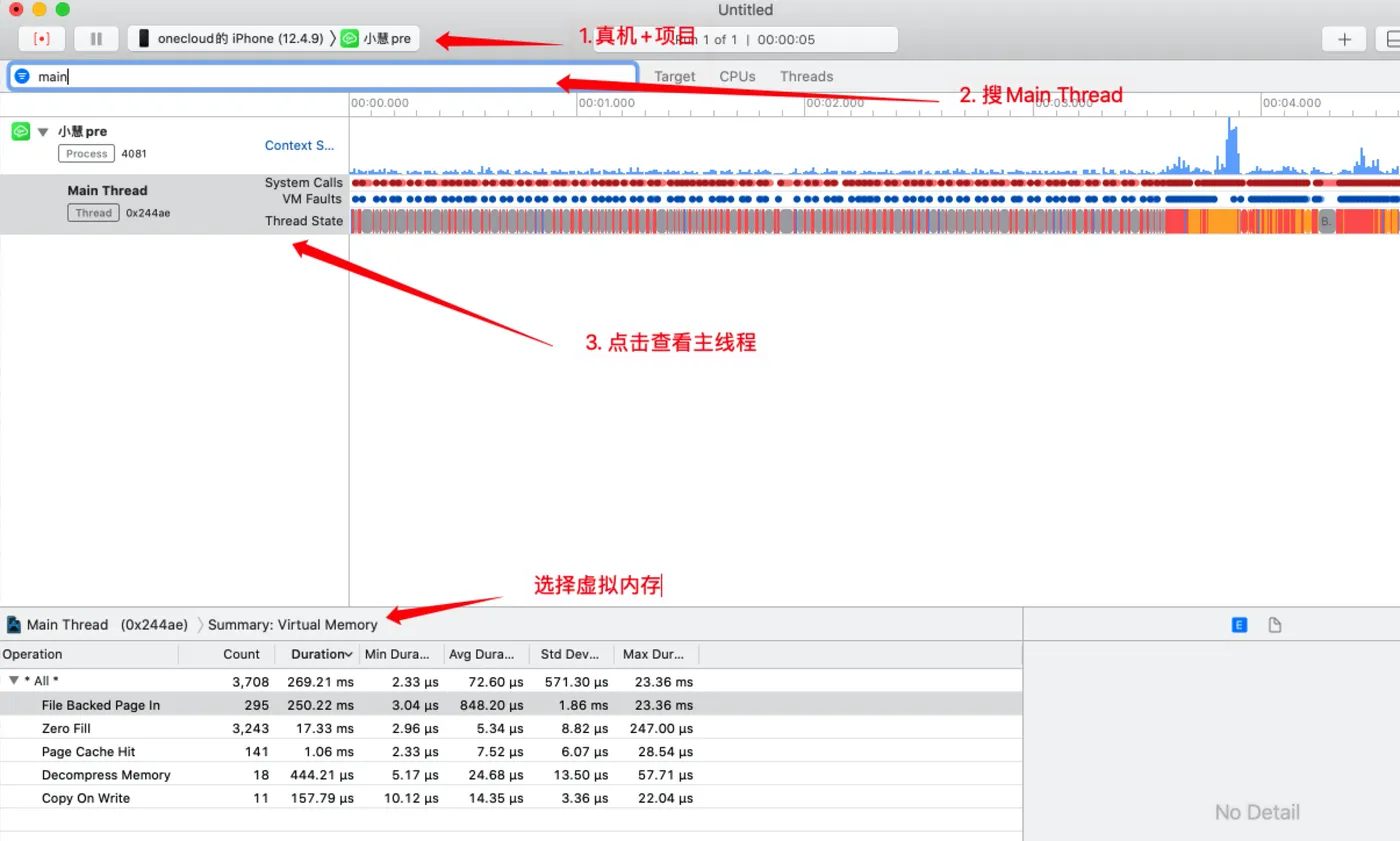Click the Std Dev... column header

click(572, 654)
